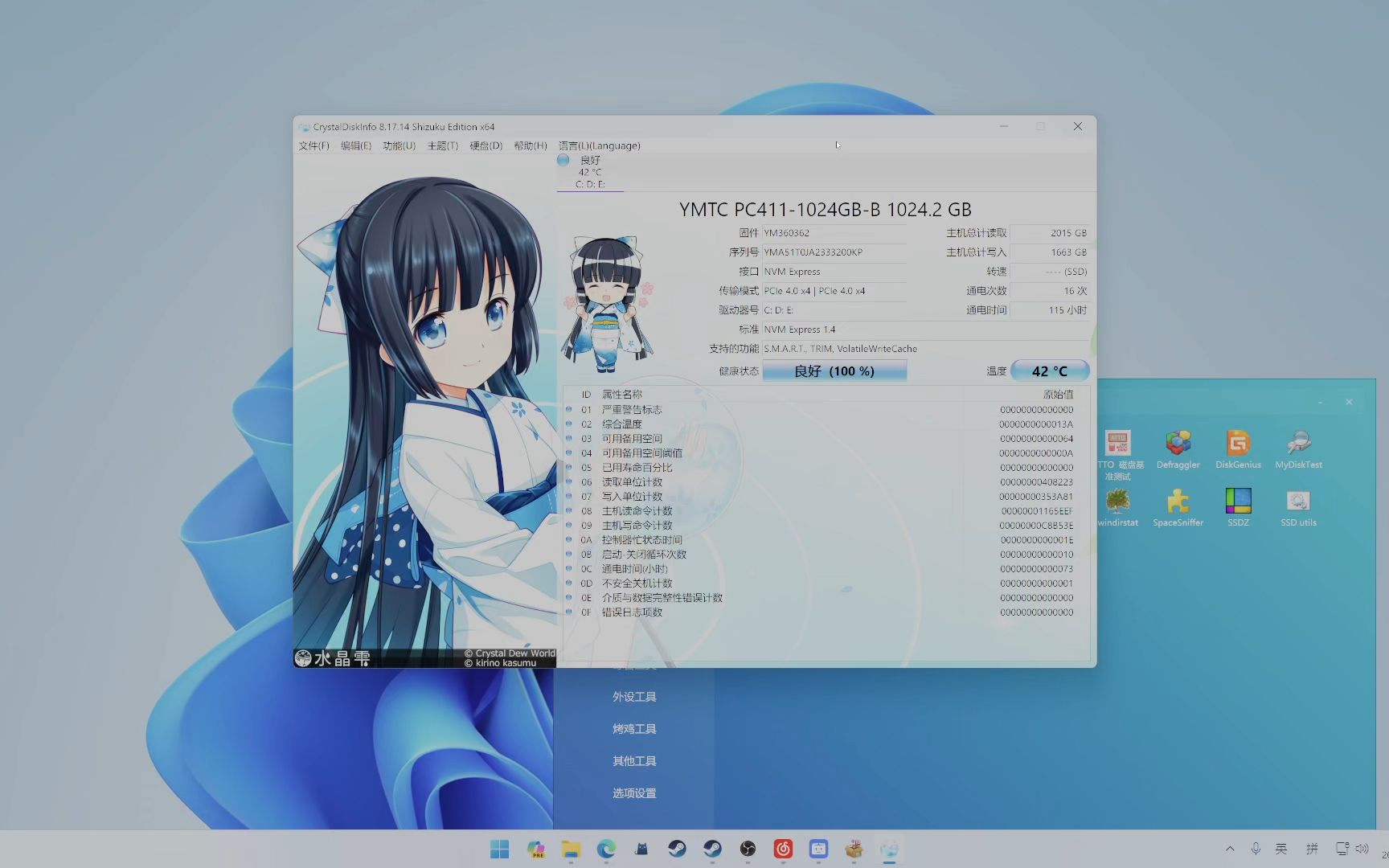Click power-on count value 16 次

pos(1050,291)
